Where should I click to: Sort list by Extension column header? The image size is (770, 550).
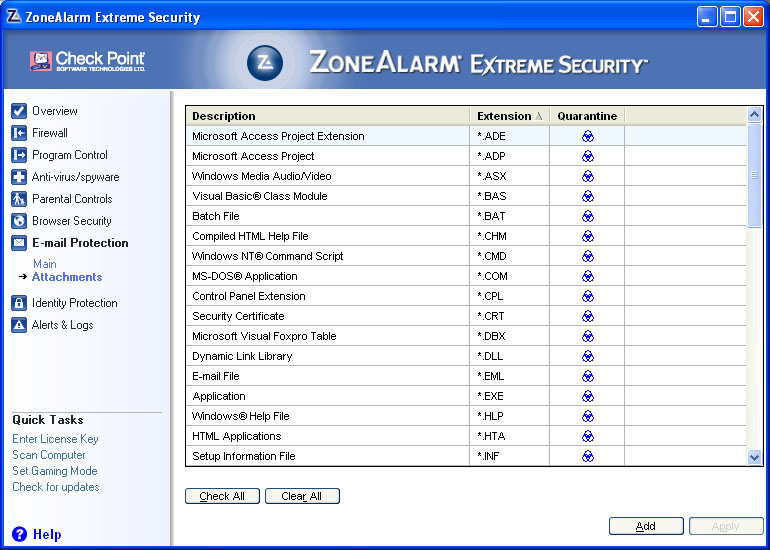509,116
